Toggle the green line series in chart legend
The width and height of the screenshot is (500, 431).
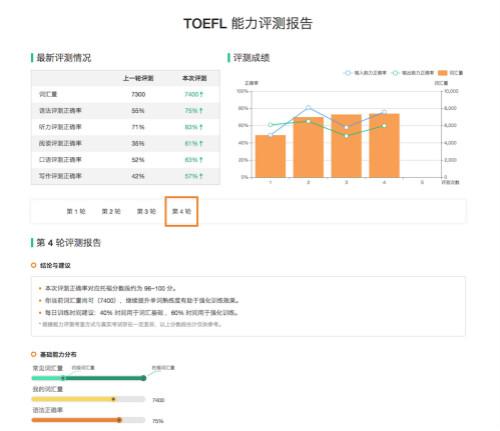[413, 73]
